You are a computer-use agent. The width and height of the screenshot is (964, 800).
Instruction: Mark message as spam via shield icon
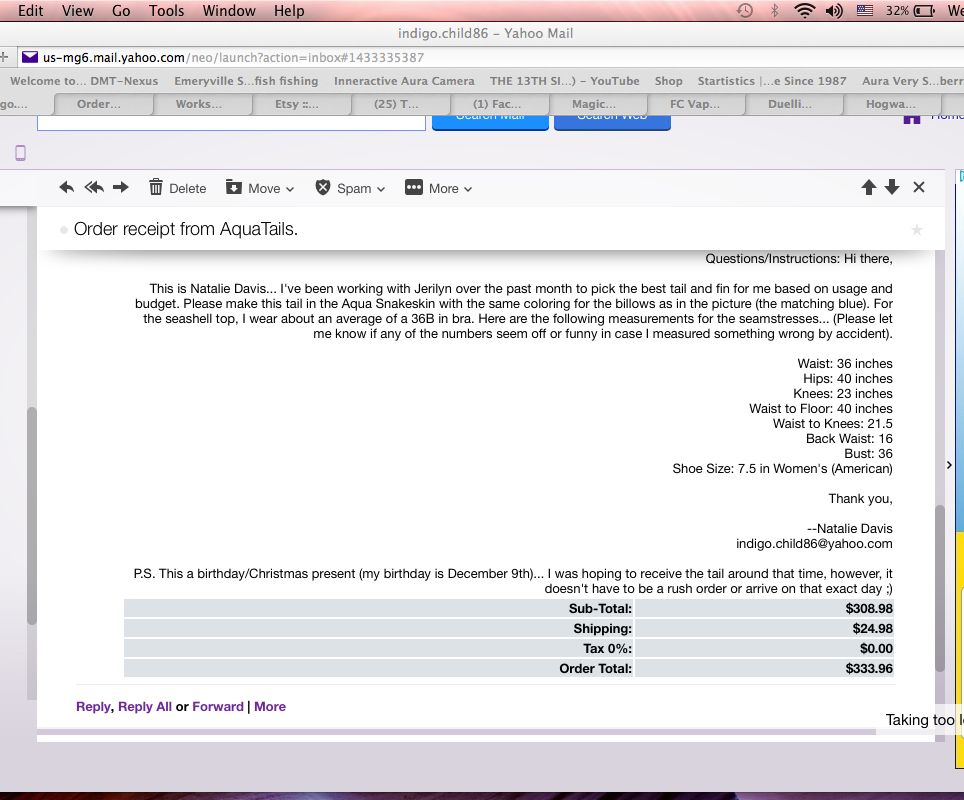click(x=323, y=187)
